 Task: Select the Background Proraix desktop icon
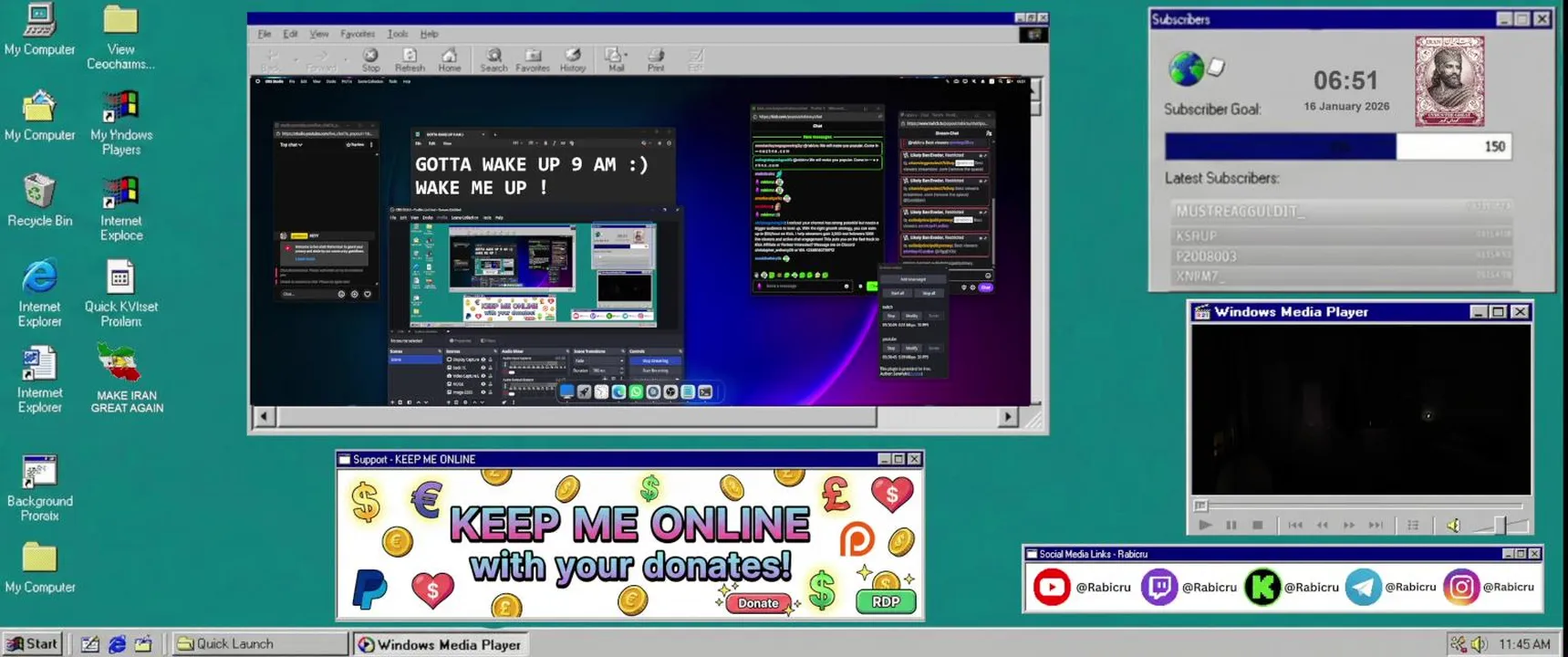[x=39, y=488]
